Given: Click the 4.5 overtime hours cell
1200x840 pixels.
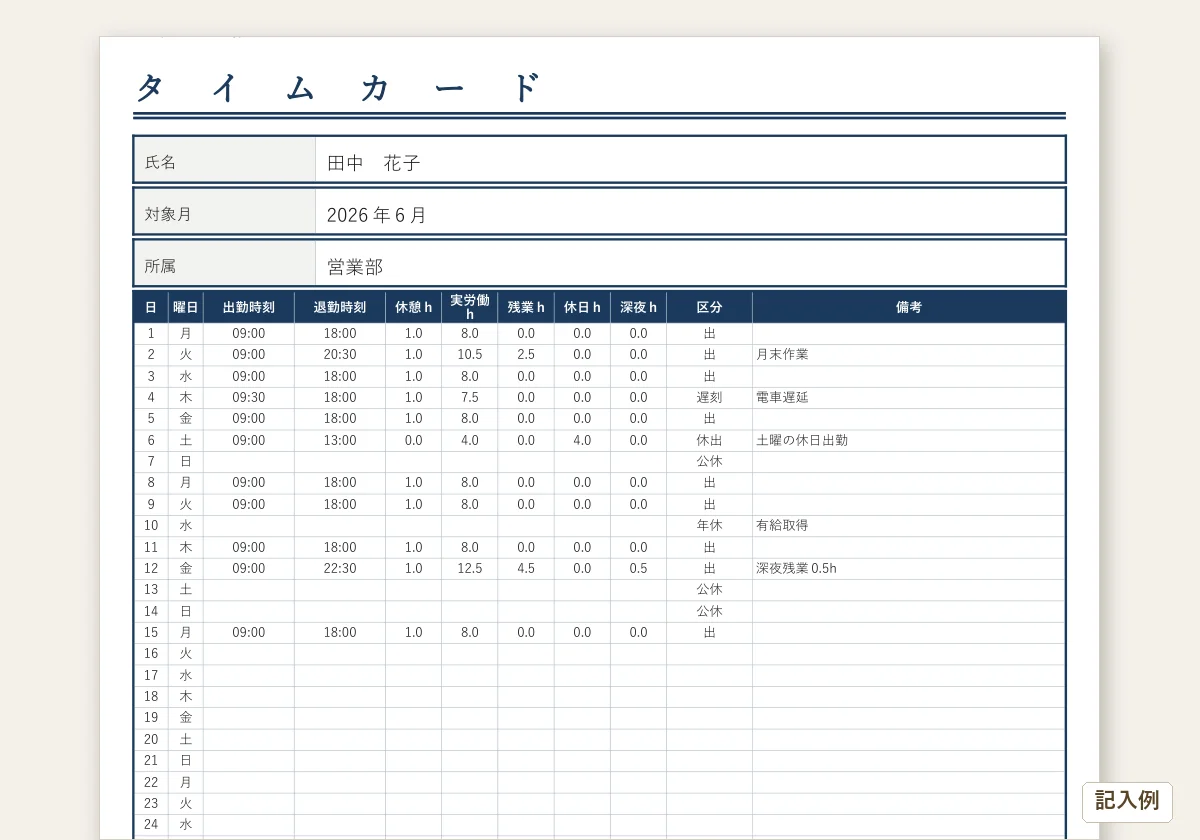Looking at the screenshot, I should point(526,568).
